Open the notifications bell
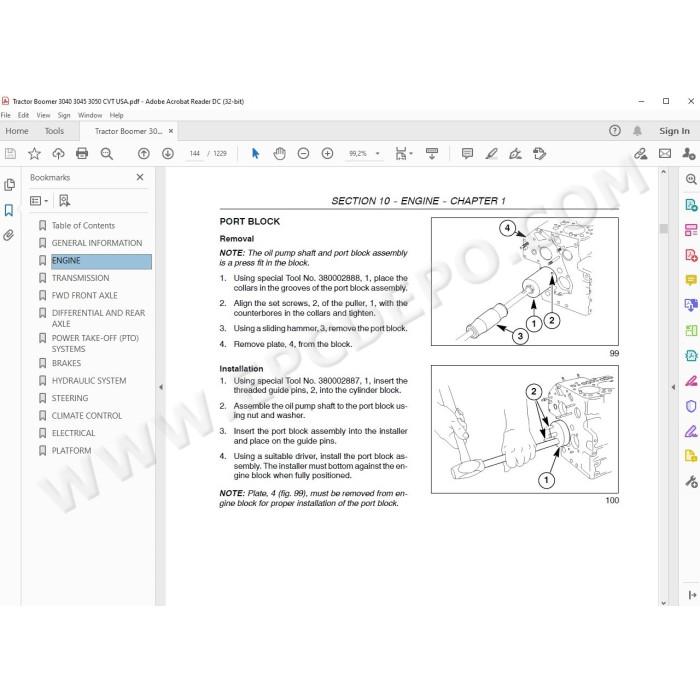This screenshot has width=700, height=700. (638, 131)
